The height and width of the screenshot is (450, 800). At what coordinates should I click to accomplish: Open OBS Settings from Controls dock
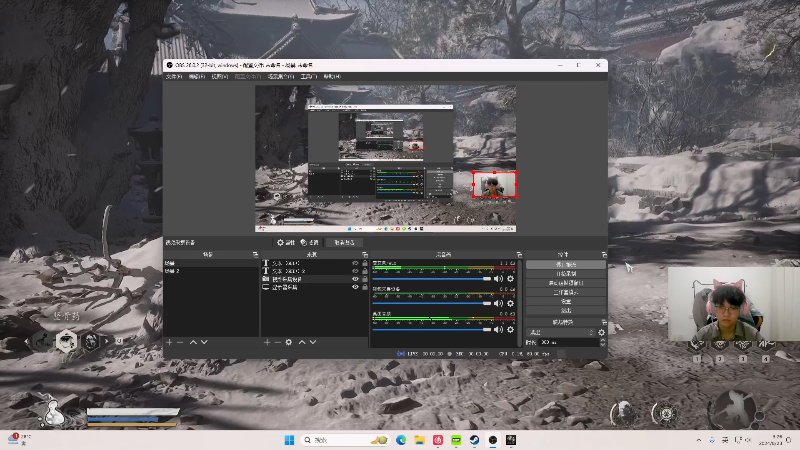pyautogui.click(x=566, y=301)
